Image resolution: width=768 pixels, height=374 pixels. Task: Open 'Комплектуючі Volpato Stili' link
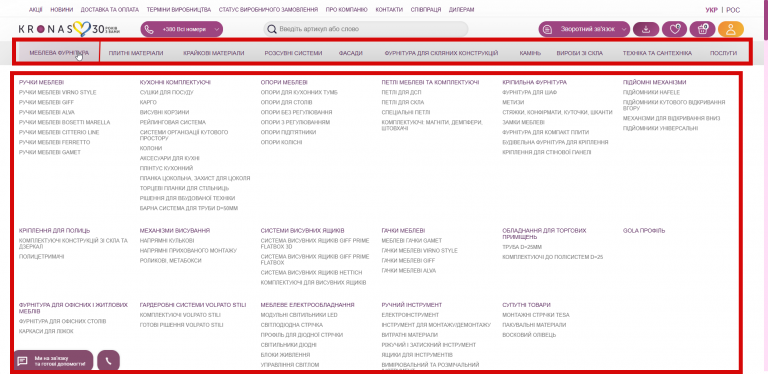pyautogui.click(x=180, y=315)
